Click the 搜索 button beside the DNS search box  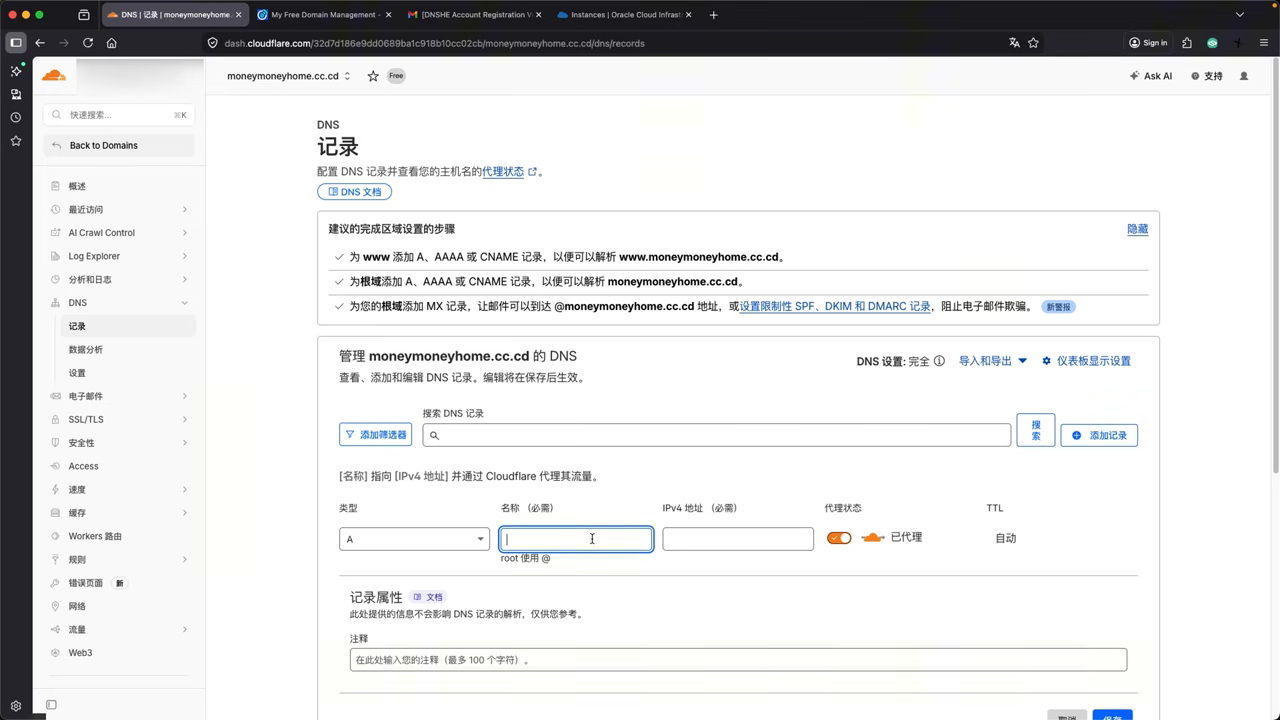click(x=1036, y=430)
